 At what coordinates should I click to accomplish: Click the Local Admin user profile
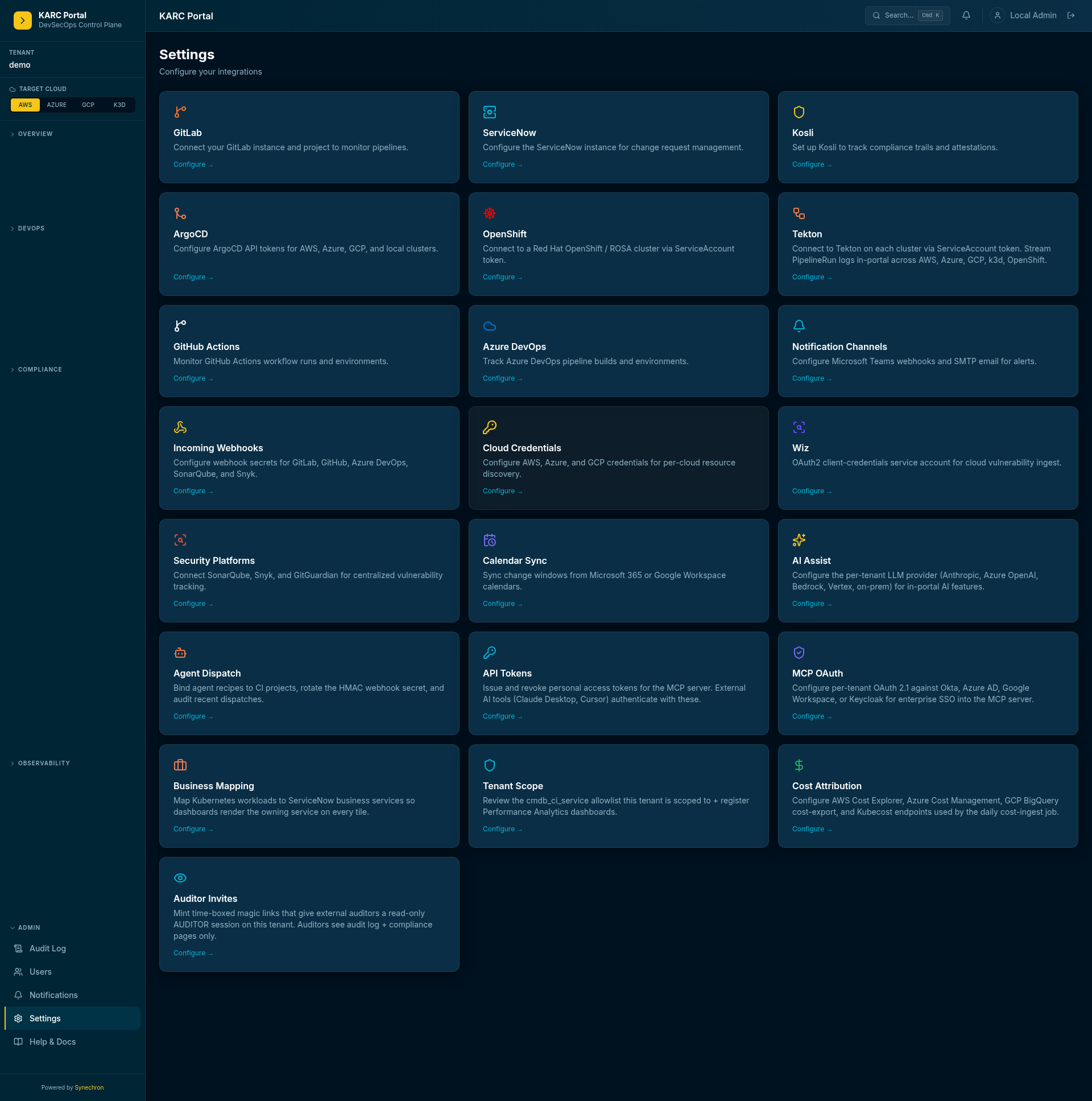(1024, 15)
